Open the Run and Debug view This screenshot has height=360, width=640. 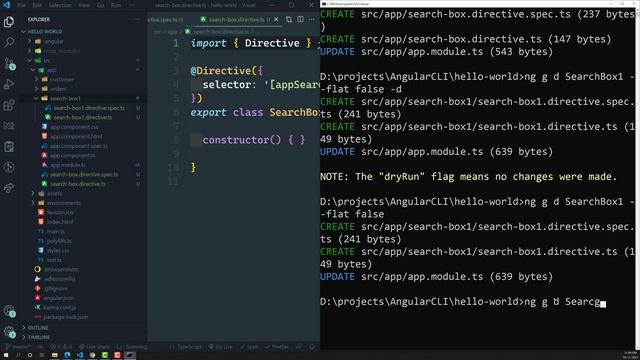[9, 84]
